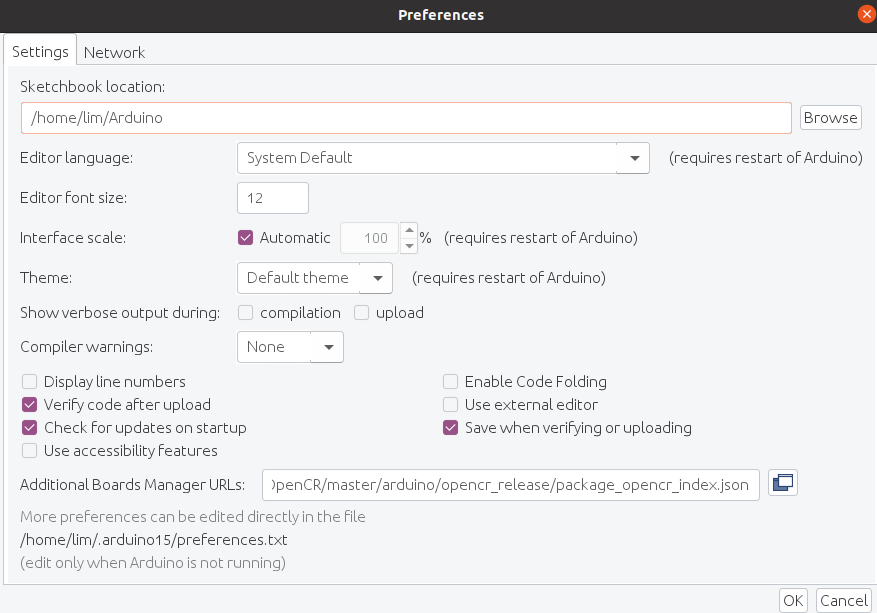The image size is (877, 613).
Task: Enable Display line numbers
Action: tap(30, 382)
